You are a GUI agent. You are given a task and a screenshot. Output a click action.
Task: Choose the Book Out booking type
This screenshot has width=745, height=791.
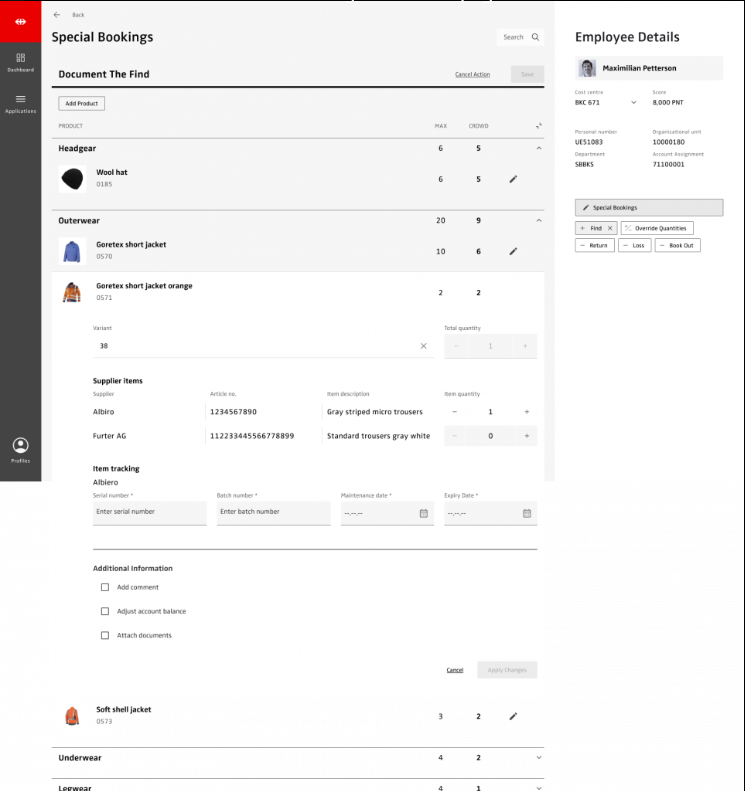678,245
